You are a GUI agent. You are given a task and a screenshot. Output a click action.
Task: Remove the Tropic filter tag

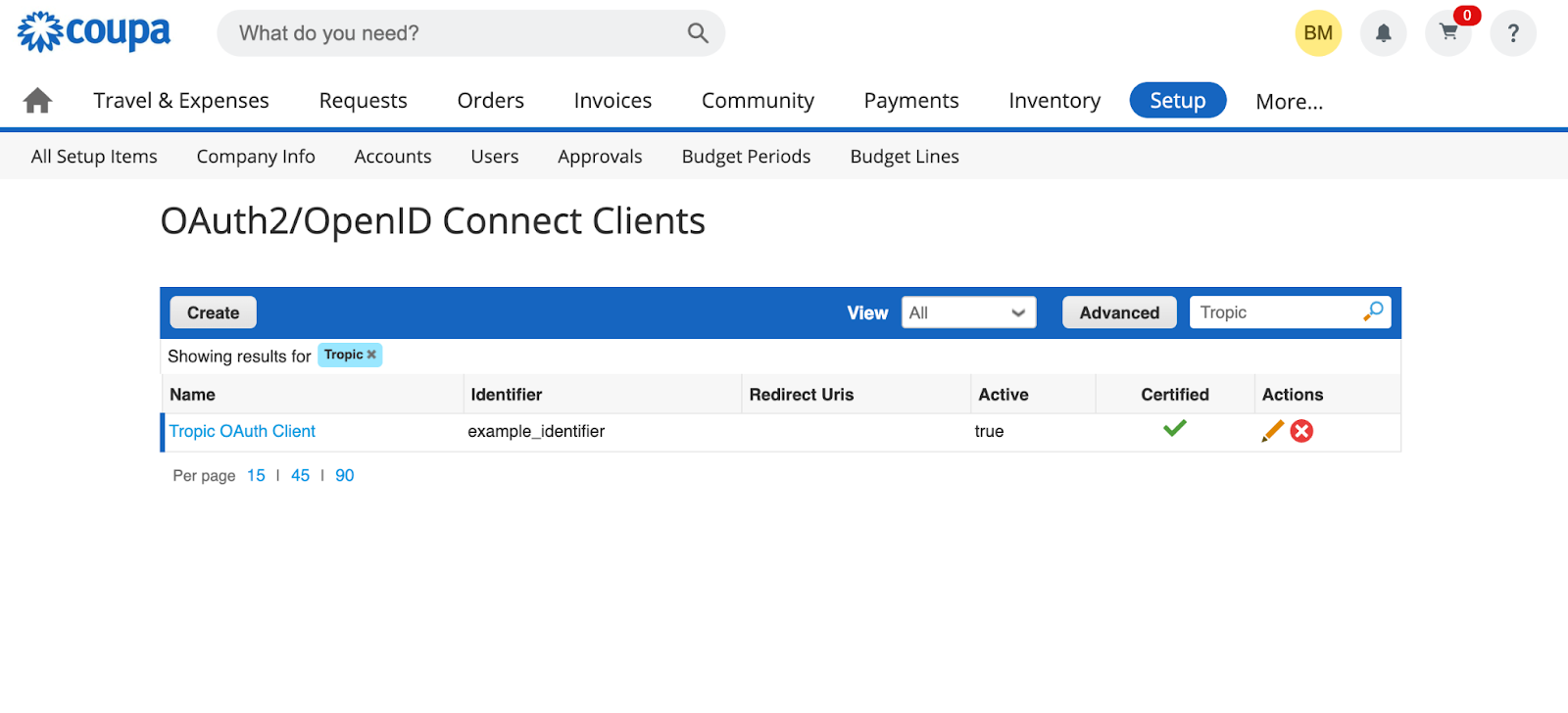pos(371,355)
